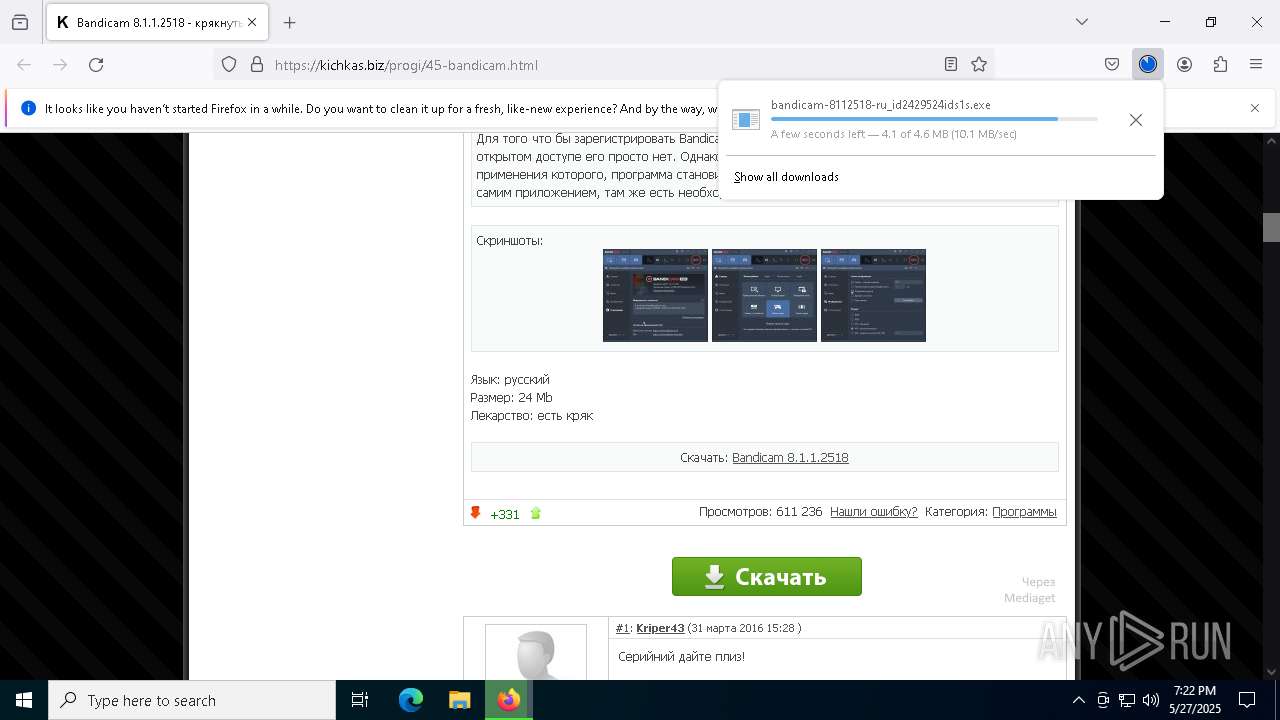Image resolution: width=1280 pixels, height=720 pixels.
Task: Open Firefox account icon
Action: [1184, 65]
